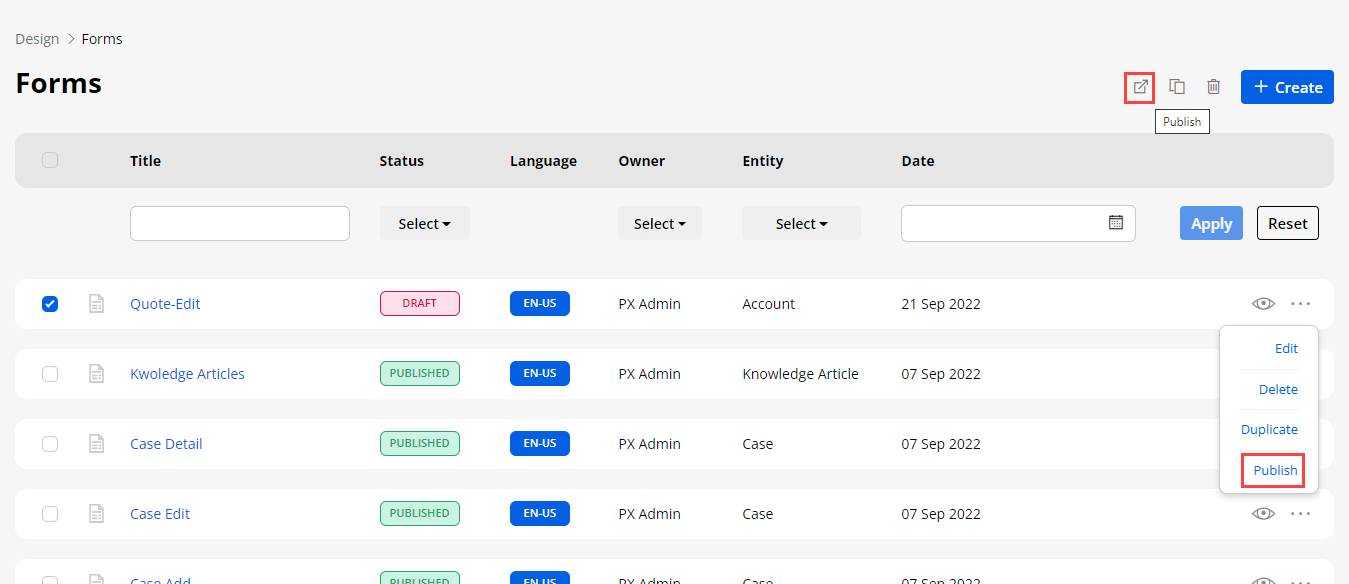Image resolution: width=1349 pixels, height=584 pixels.
Task: Click the Publish icon in the top toolbar
Action: coord(1140,87)
